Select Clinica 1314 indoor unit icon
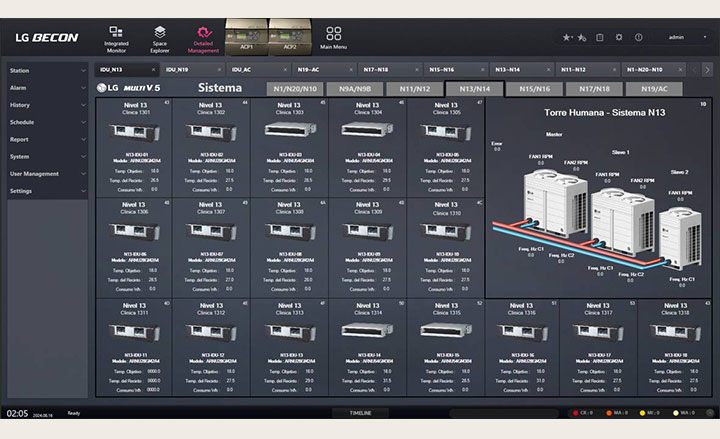Viewport: 720px width, 439px height. coord(367,330)
